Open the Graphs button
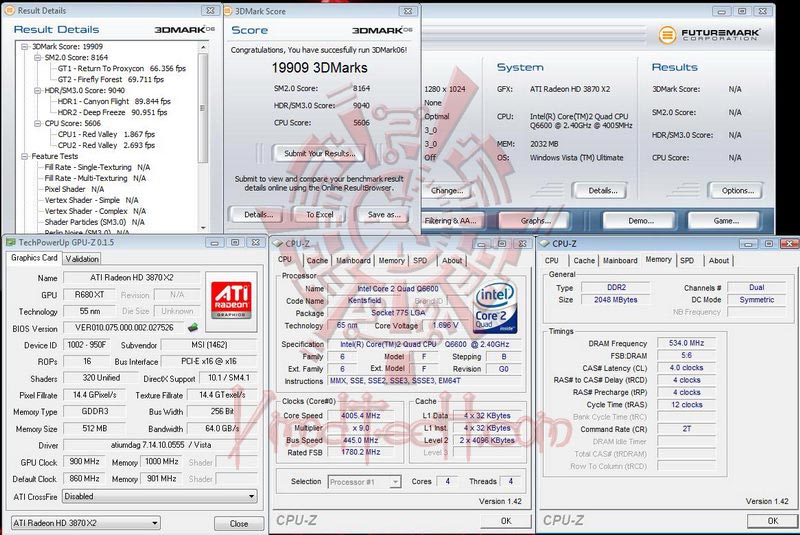 coord(536,221)
